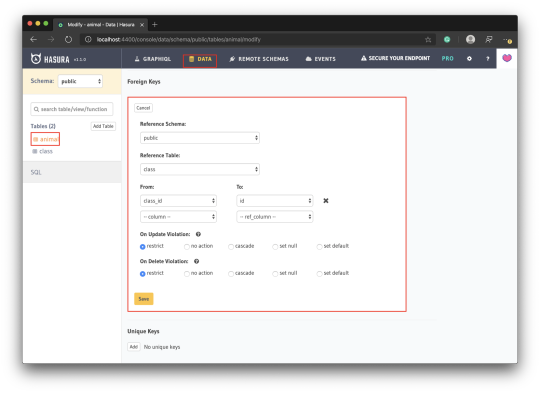Viewport: 540px width, 393px height.
Task: Open the help question mark in header
Action: (x=488, y=59)
